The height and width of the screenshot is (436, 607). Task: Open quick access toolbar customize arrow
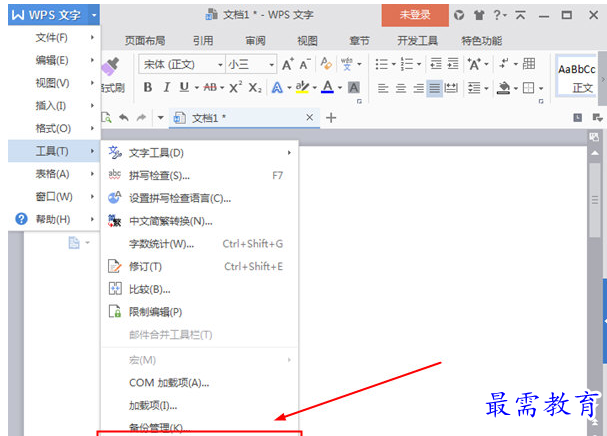[160, 117]
